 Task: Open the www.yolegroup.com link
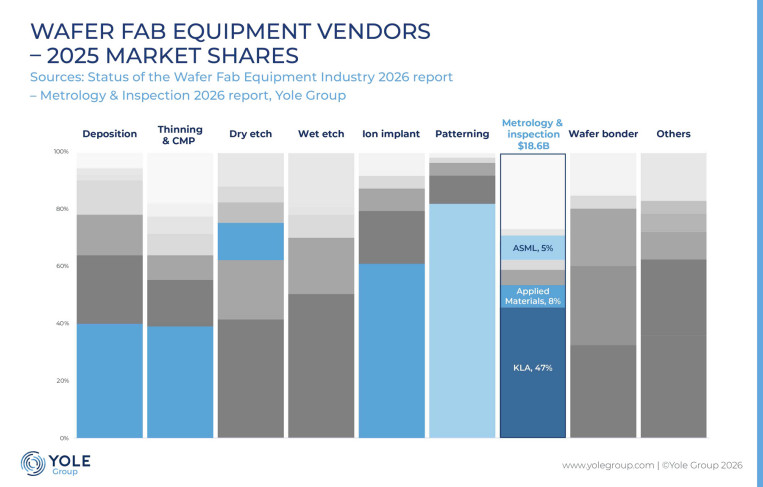[608, 466]
